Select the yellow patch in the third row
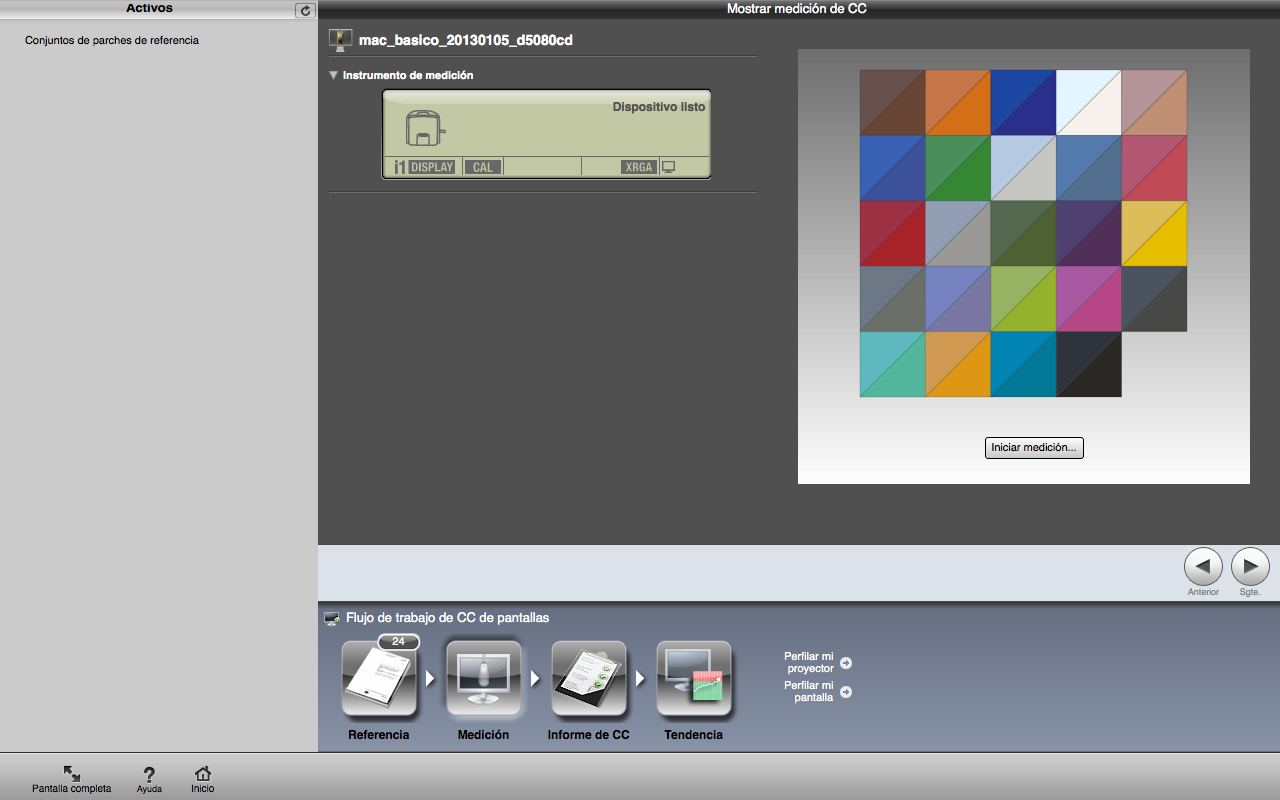 pyautogui.click(x=1154, y=233)
